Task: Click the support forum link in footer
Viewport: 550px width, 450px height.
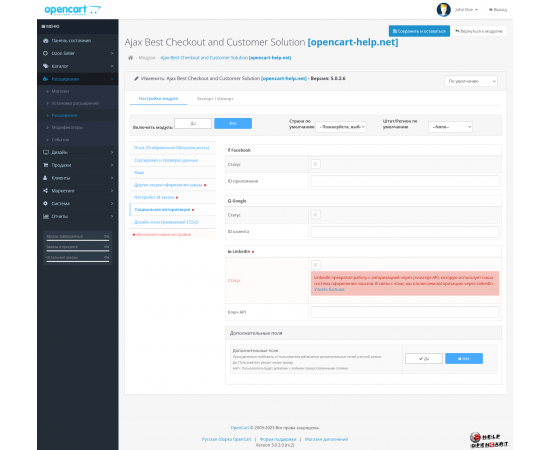Action: [x=278, y=439]
